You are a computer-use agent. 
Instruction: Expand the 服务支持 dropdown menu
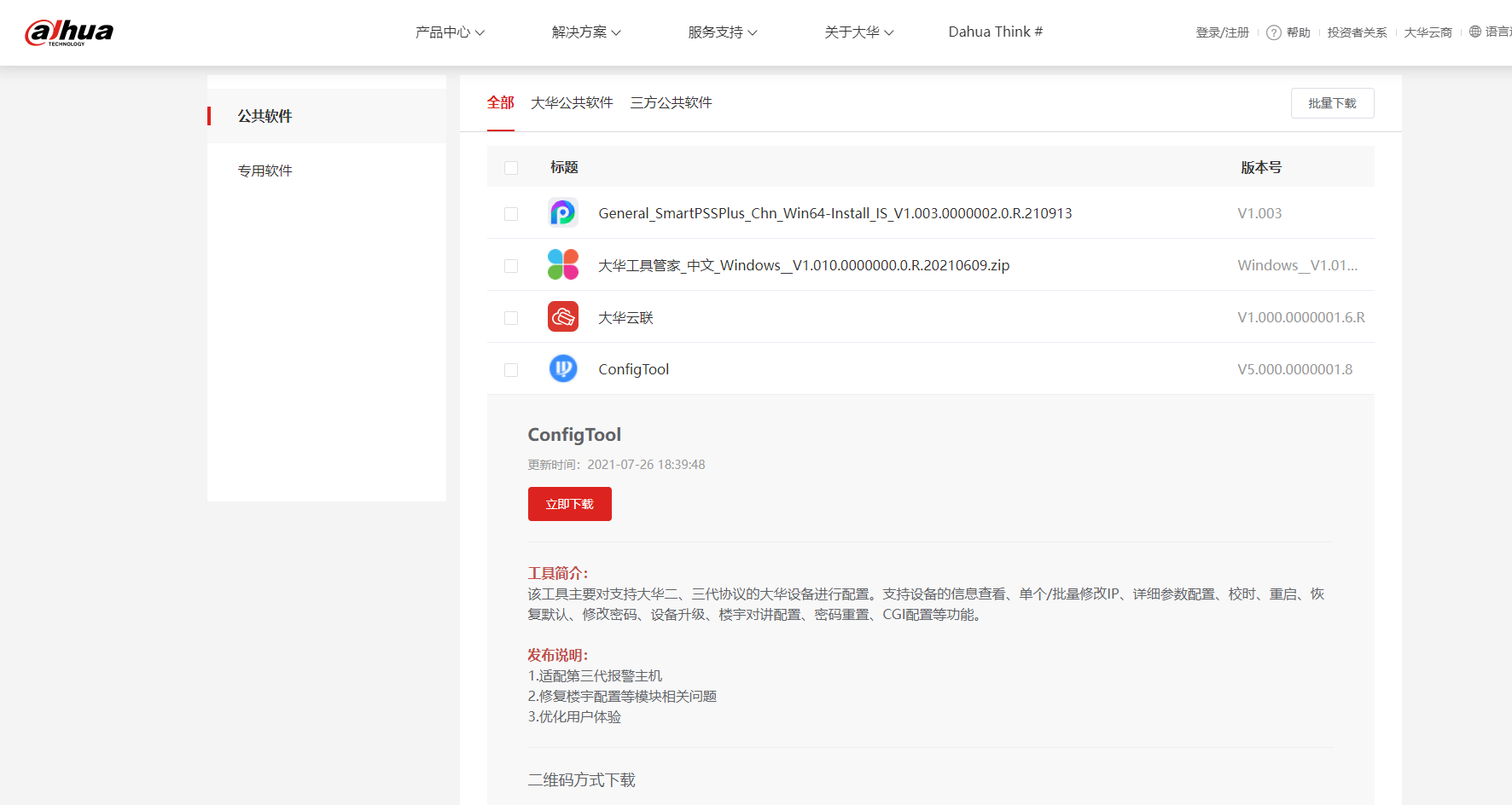click(723, 32)
